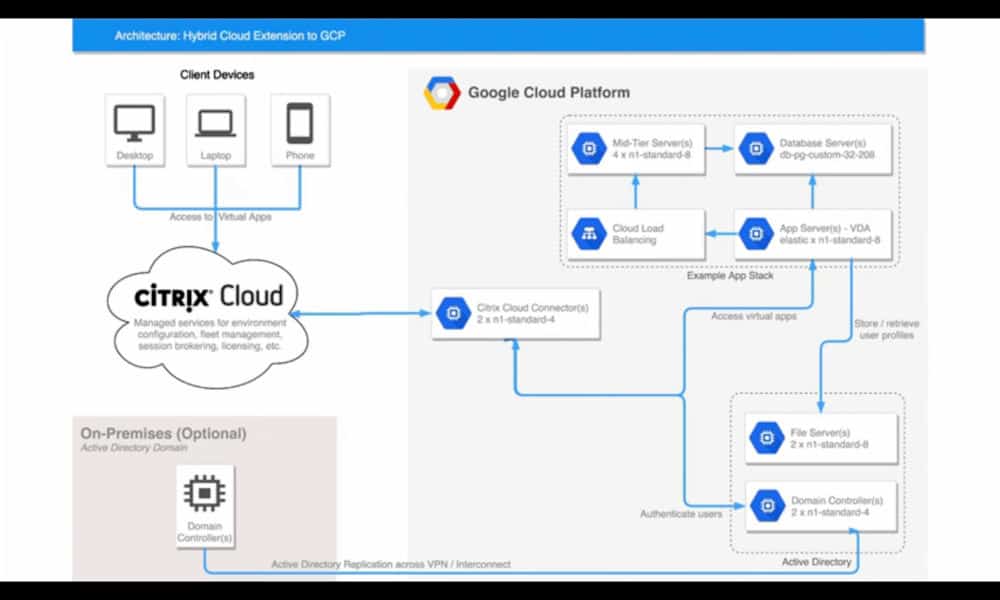Viewport: 1000px width, 600px height.
Task: Select the Citrix Cloud Connector icon
Action: [452, 313]
